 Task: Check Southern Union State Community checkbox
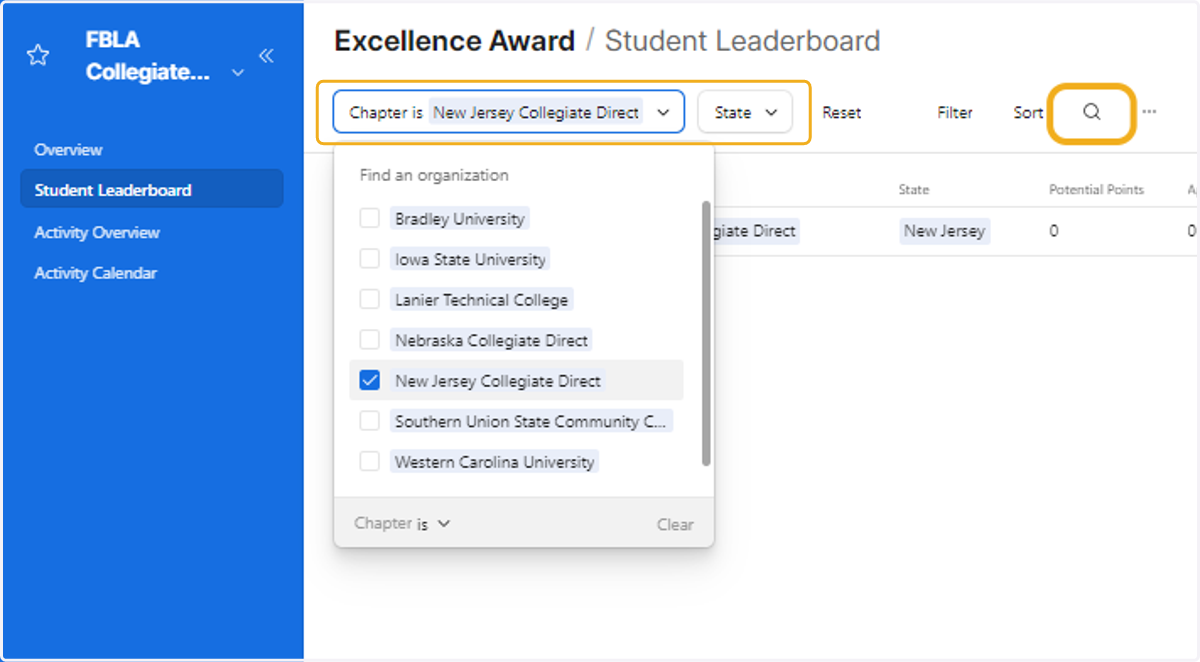[370, 421]
